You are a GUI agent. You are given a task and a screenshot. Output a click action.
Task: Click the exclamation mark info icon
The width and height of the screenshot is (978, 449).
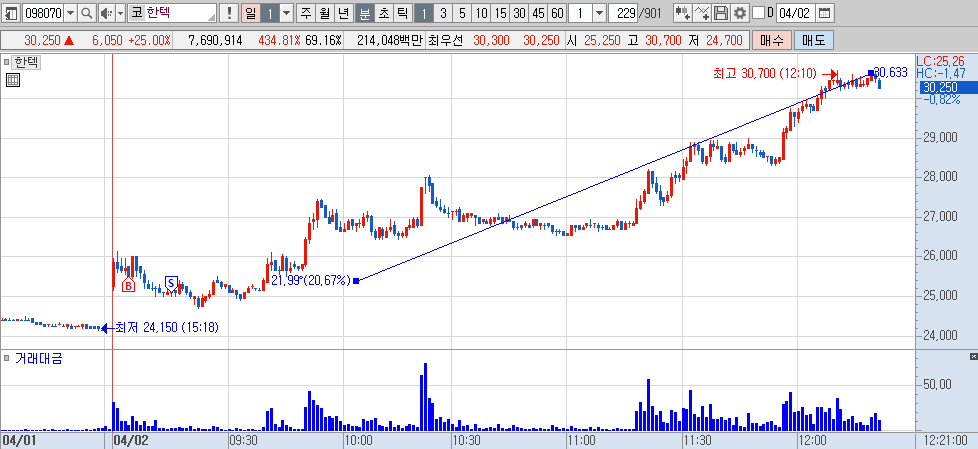[230, 12]
